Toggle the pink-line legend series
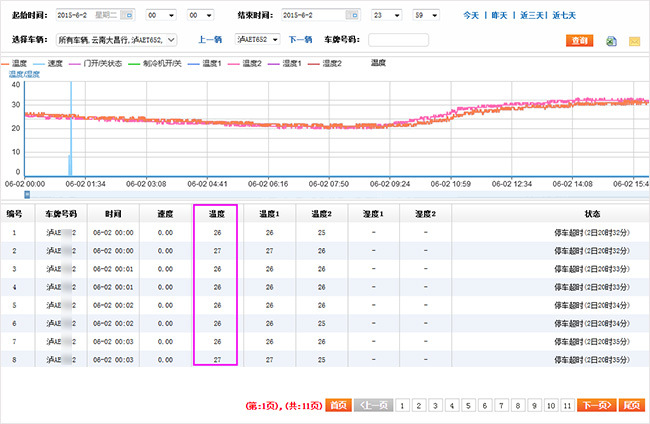 pyautogui.click(x=245, y=63)
